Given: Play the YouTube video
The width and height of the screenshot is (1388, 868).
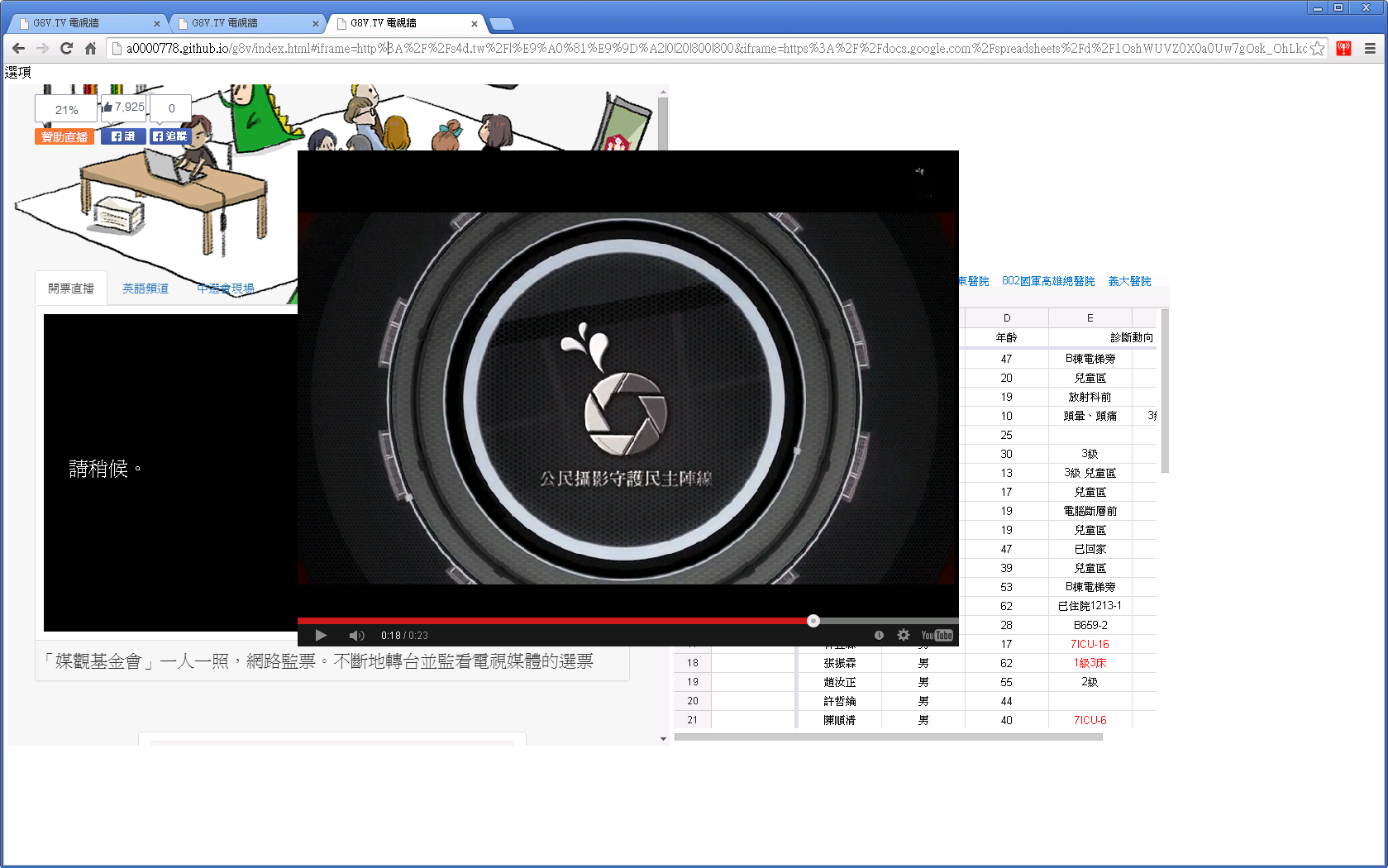Looking at the screenshot, I should pyautogui.click(x=321, y=636).
